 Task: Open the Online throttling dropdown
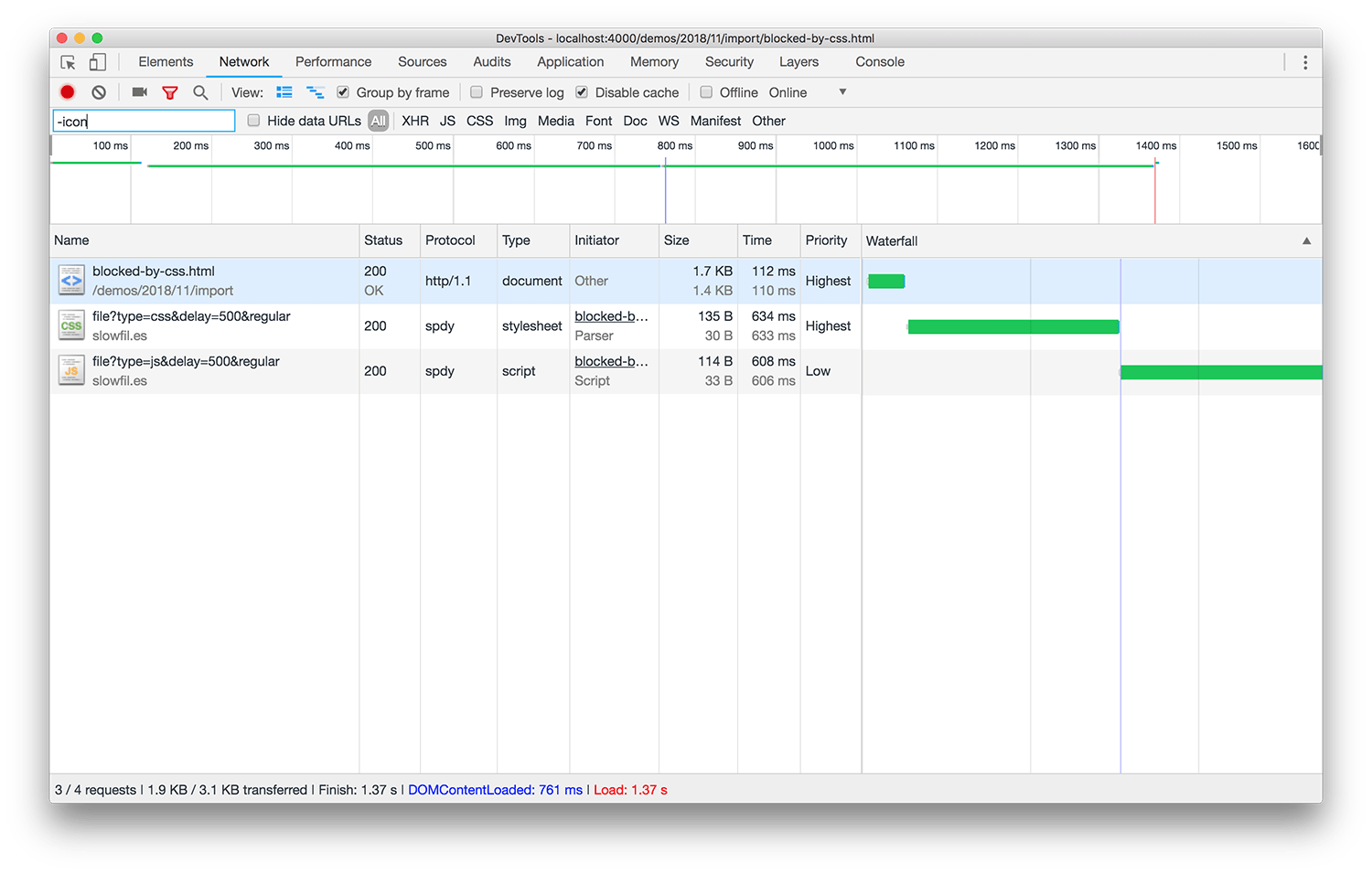coord(807,92)
